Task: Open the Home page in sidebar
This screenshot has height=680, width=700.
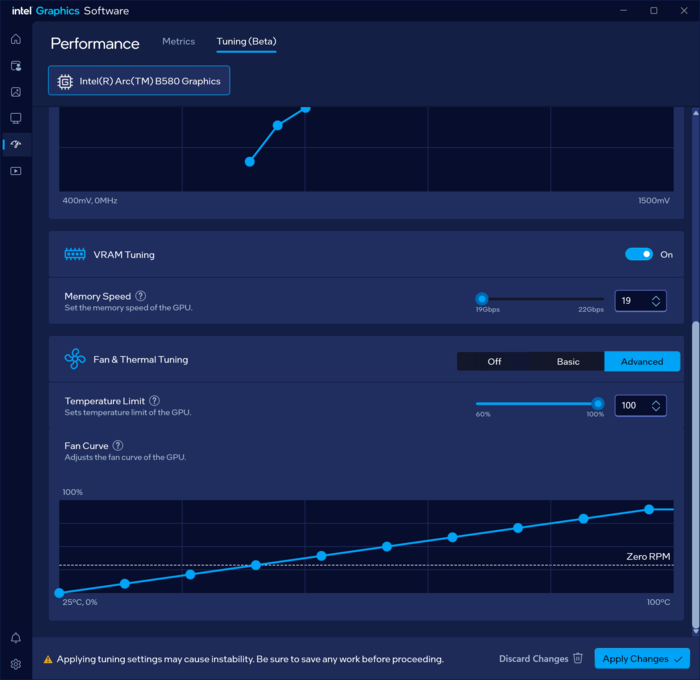Action: coord(16,39)
